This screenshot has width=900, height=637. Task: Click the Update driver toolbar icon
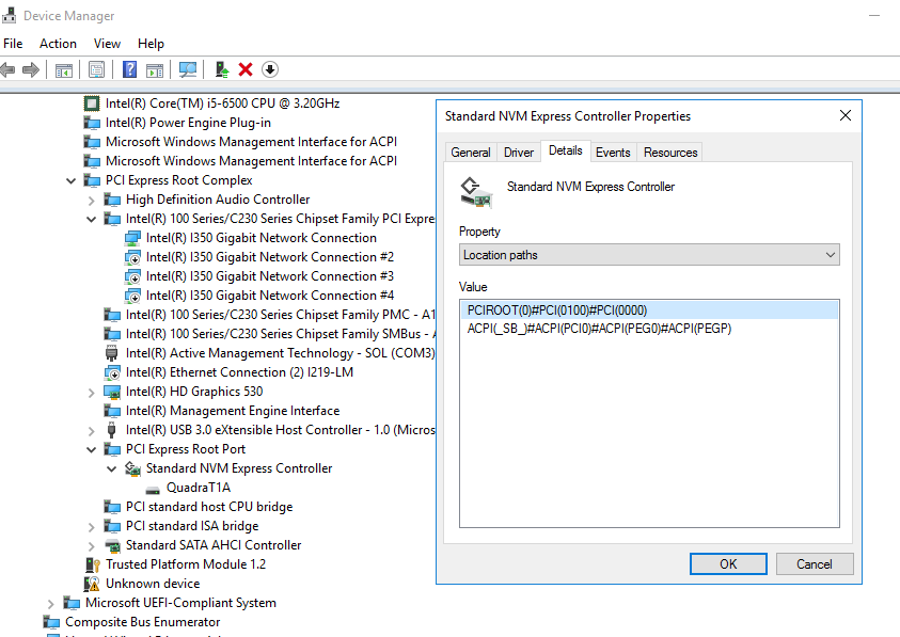pos(222,70)
